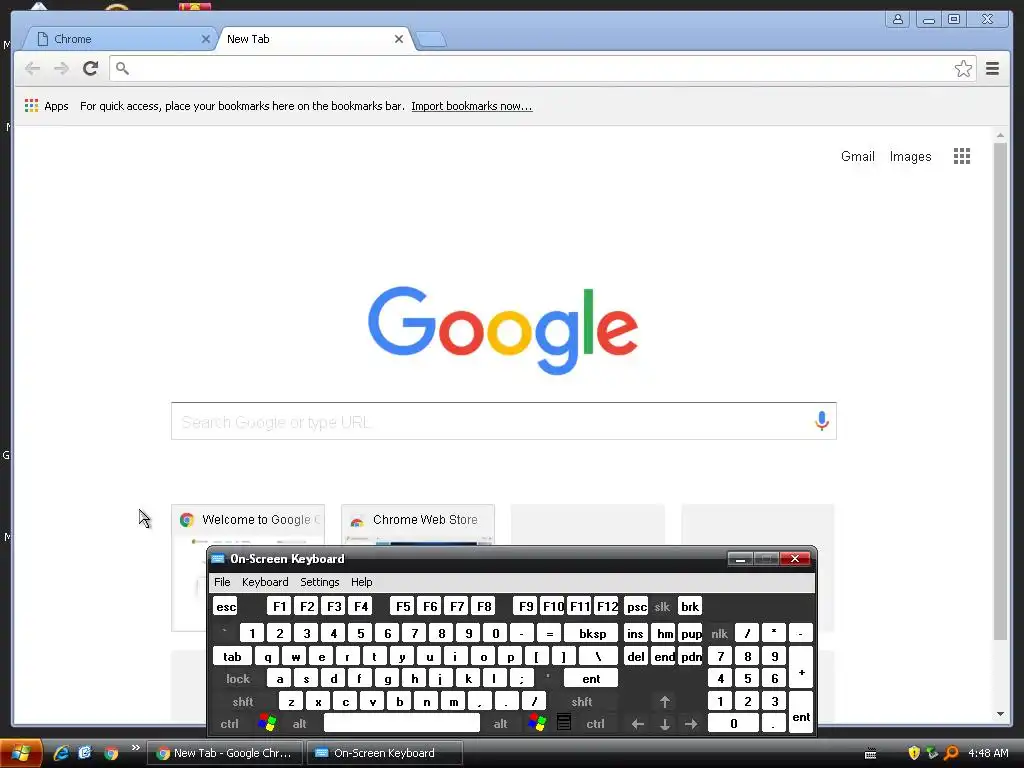Click the page scrollbar up arrow
This screenshot has height=768, width=1024.
coord(1000,135)
